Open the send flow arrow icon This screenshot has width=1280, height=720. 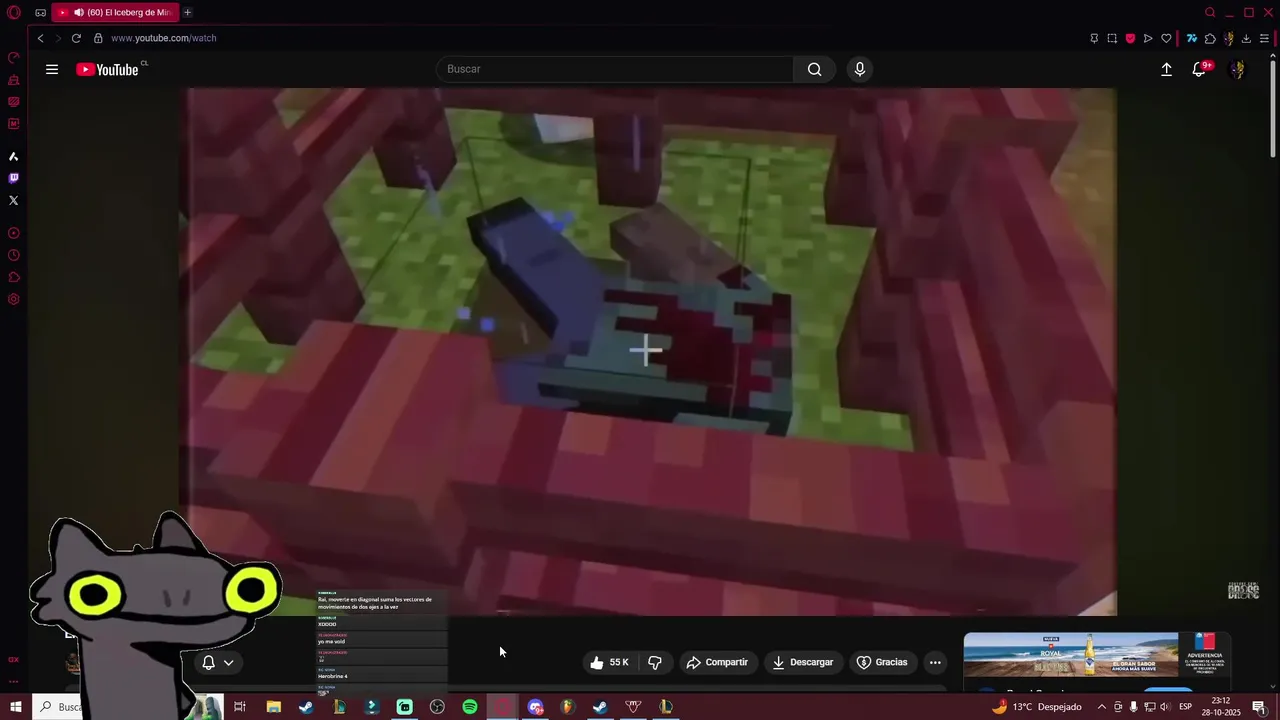tap(1148, 38)
